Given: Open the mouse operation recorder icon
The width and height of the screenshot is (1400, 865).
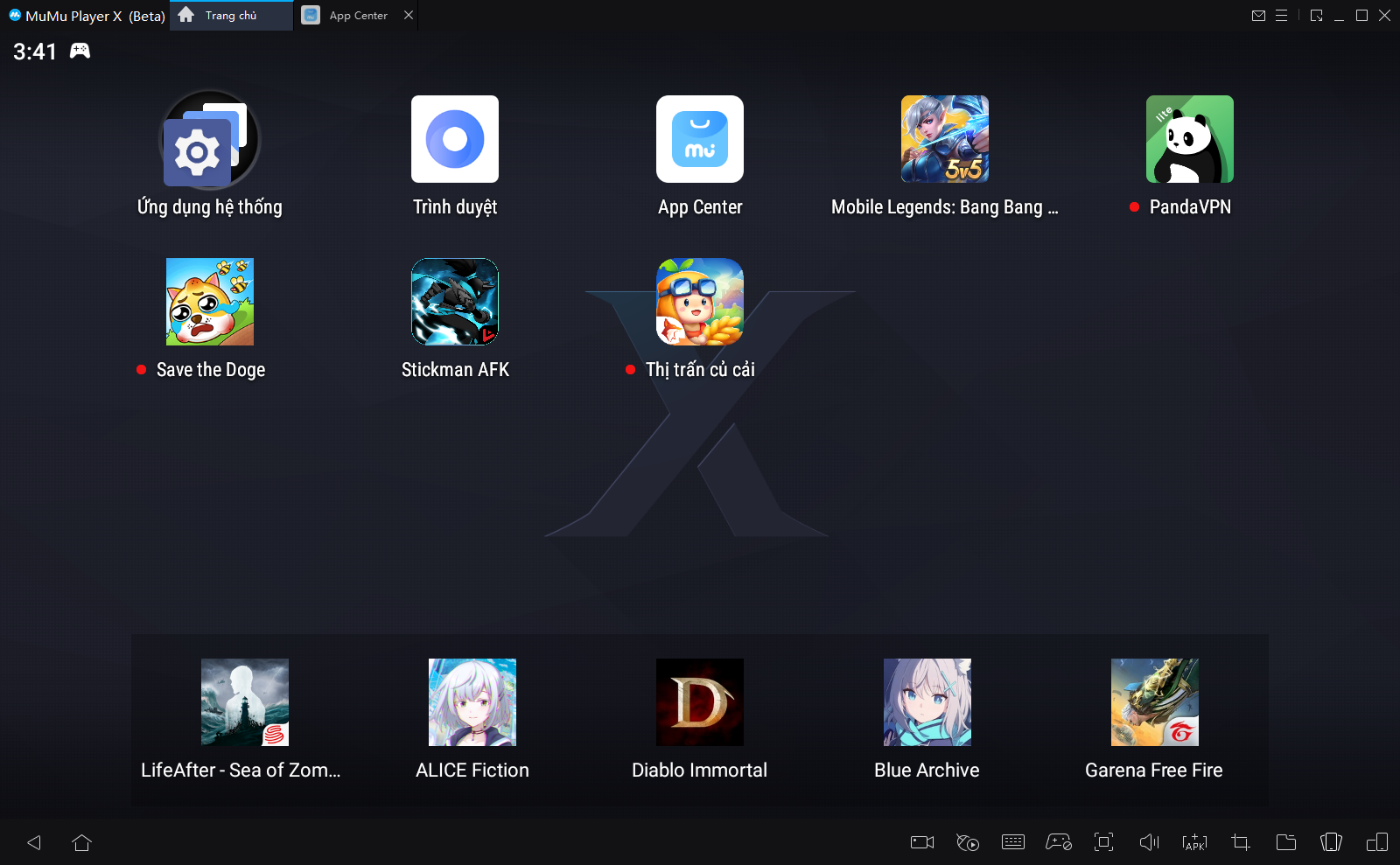Looking at the screenshot, I should click(x=968, y=842).
